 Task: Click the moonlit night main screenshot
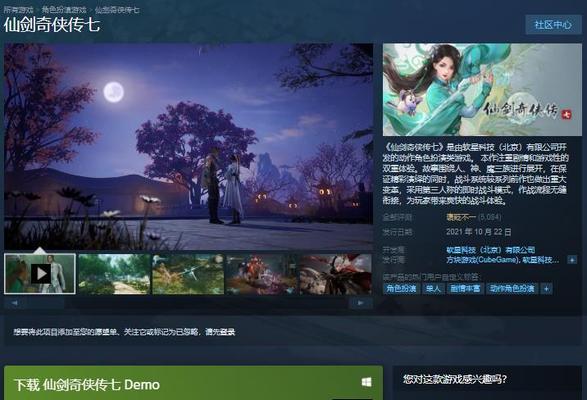pos(189,146)
